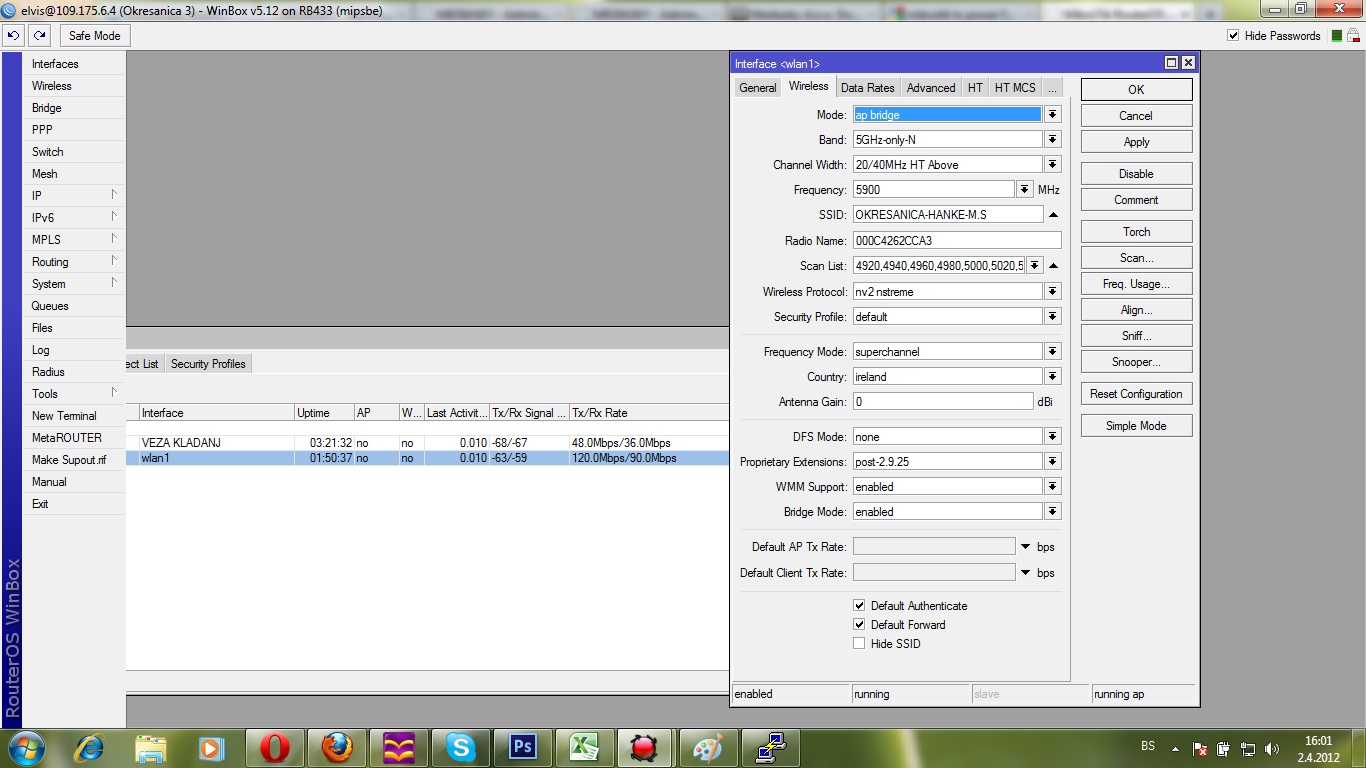
Task: Click into the Radio Name field
Action: click(957, 241)
